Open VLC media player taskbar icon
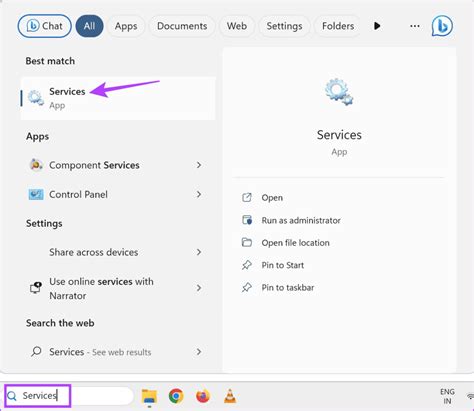Screen dimensions: 474x411 click(230, 396)
